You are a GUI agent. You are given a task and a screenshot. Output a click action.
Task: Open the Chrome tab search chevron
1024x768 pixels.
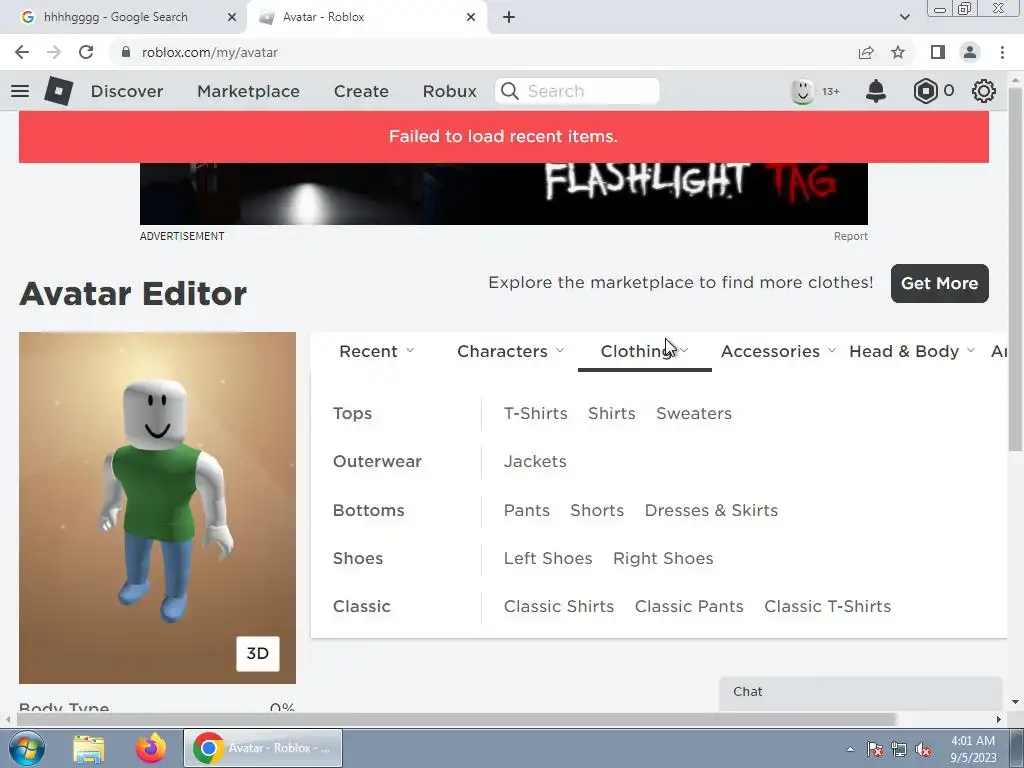coord(904,17)
